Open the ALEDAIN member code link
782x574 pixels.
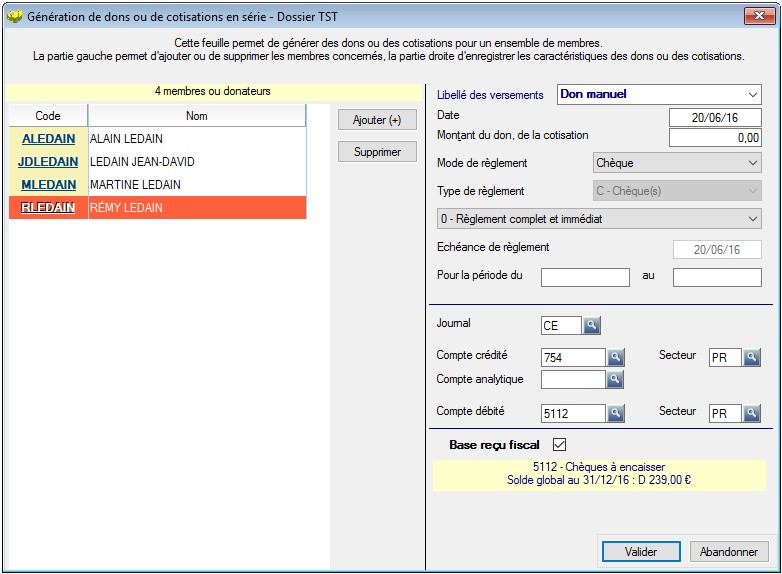[48, 140]
